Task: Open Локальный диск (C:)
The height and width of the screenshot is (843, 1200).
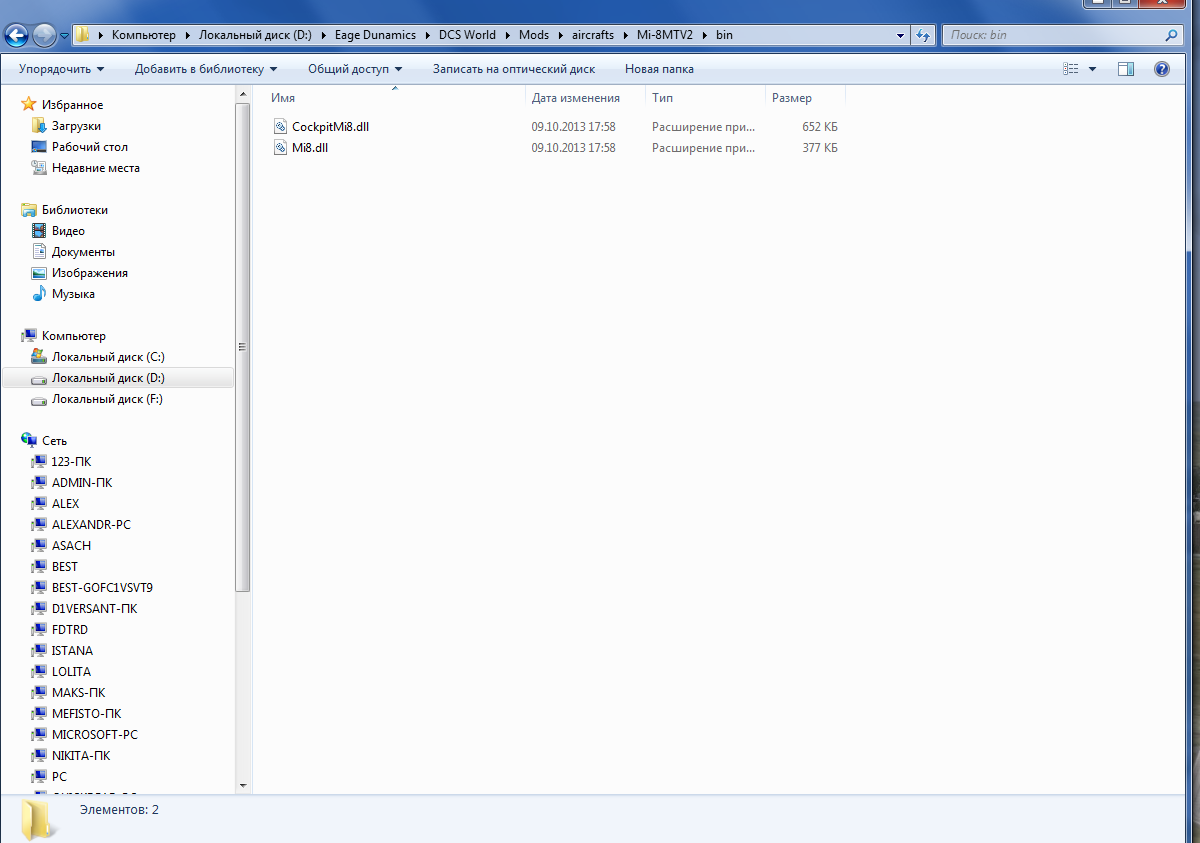Action: (x=108, y=357)
